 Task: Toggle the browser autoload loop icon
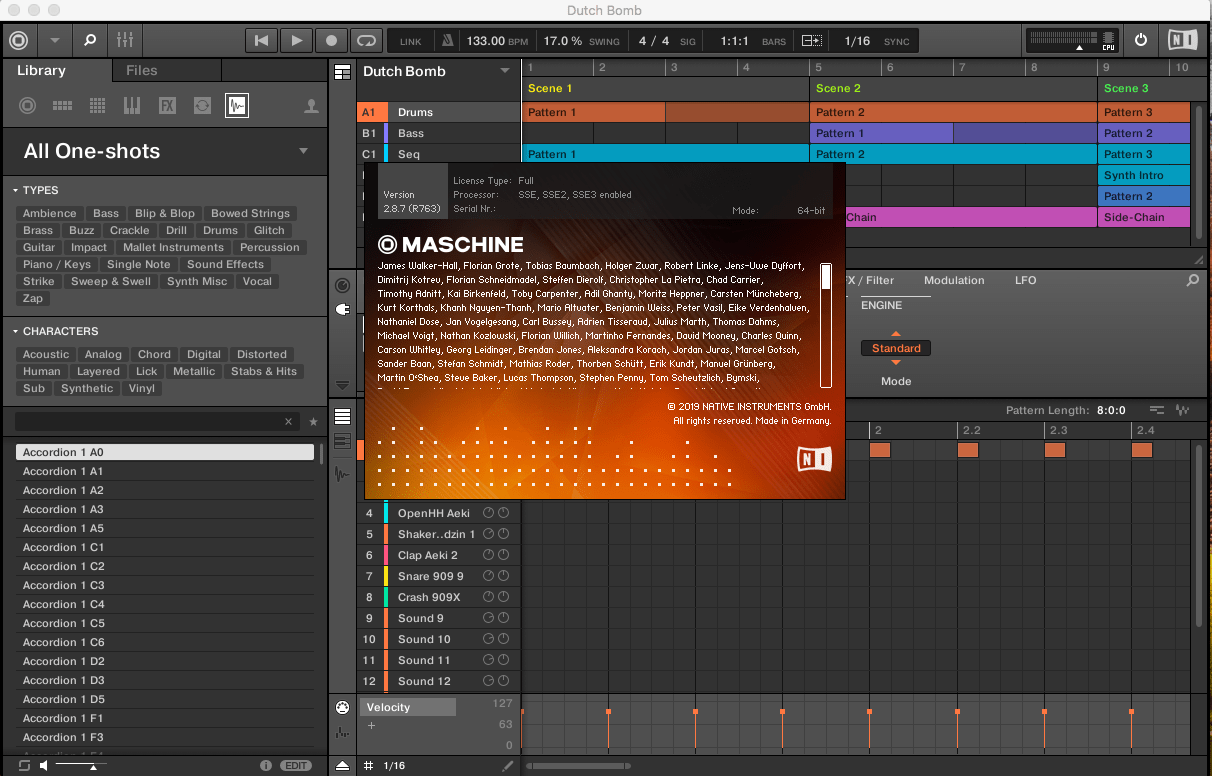pyautogui.click(x=24, y=765)
